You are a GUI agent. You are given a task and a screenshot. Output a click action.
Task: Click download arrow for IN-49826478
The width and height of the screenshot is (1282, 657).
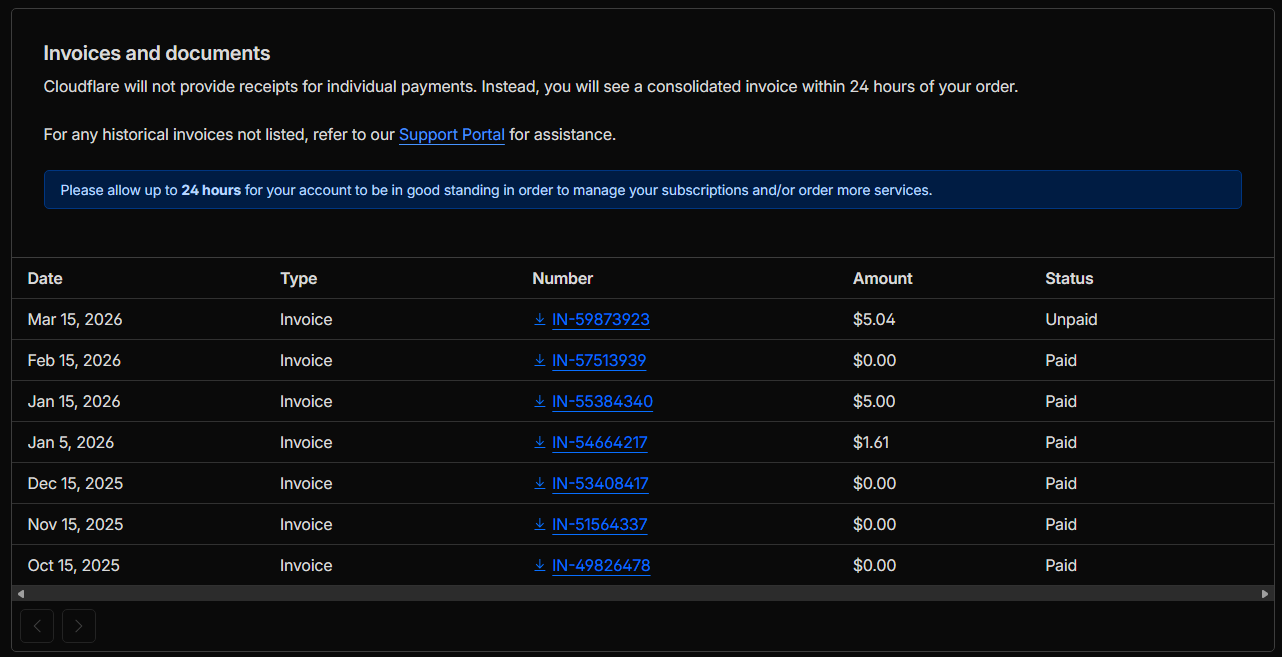click(x=540, y=566)
